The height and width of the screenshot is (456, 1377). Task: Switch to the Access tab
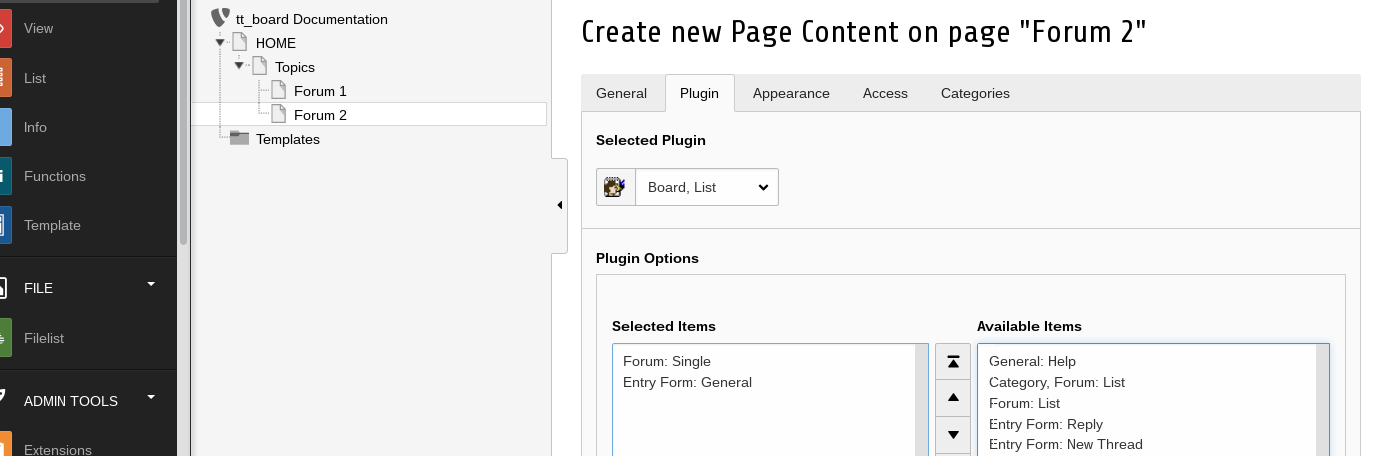[885, 93]
